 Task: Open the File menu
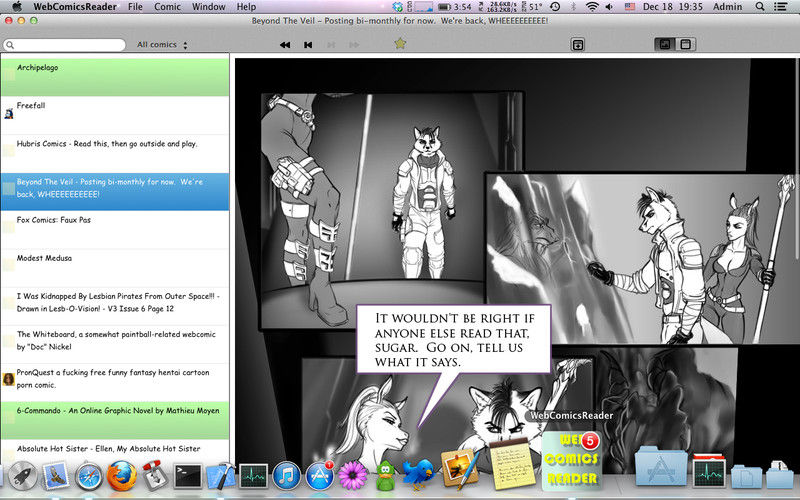point(135,7)
